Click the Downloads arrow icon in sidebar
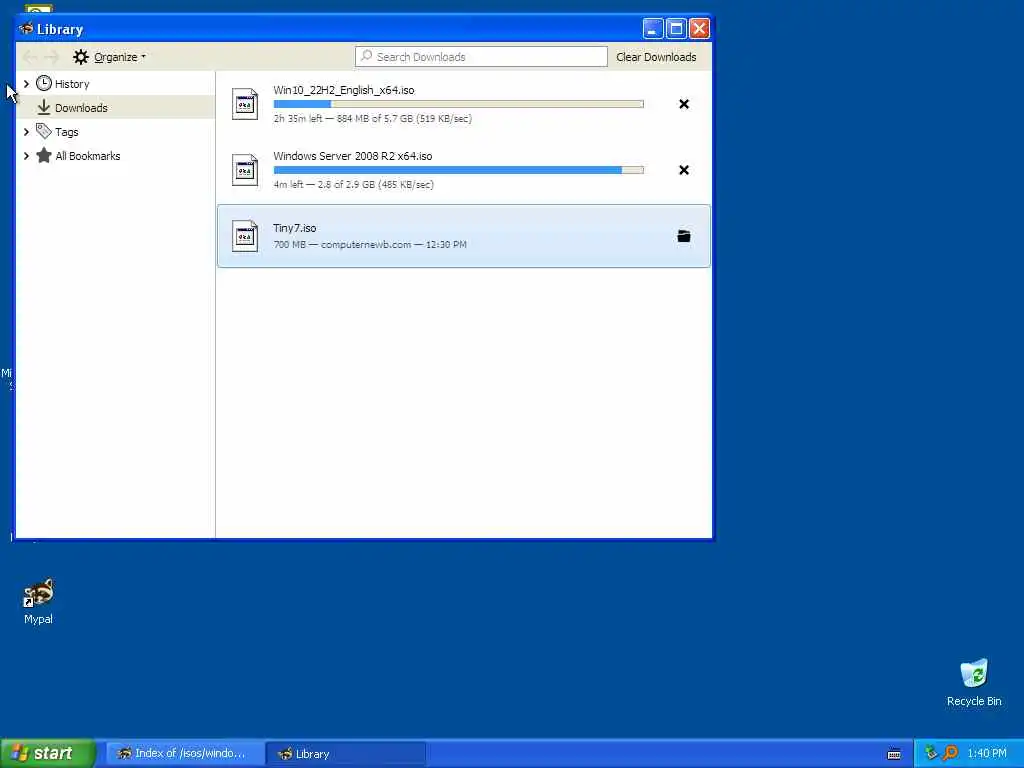 point(44,107)
